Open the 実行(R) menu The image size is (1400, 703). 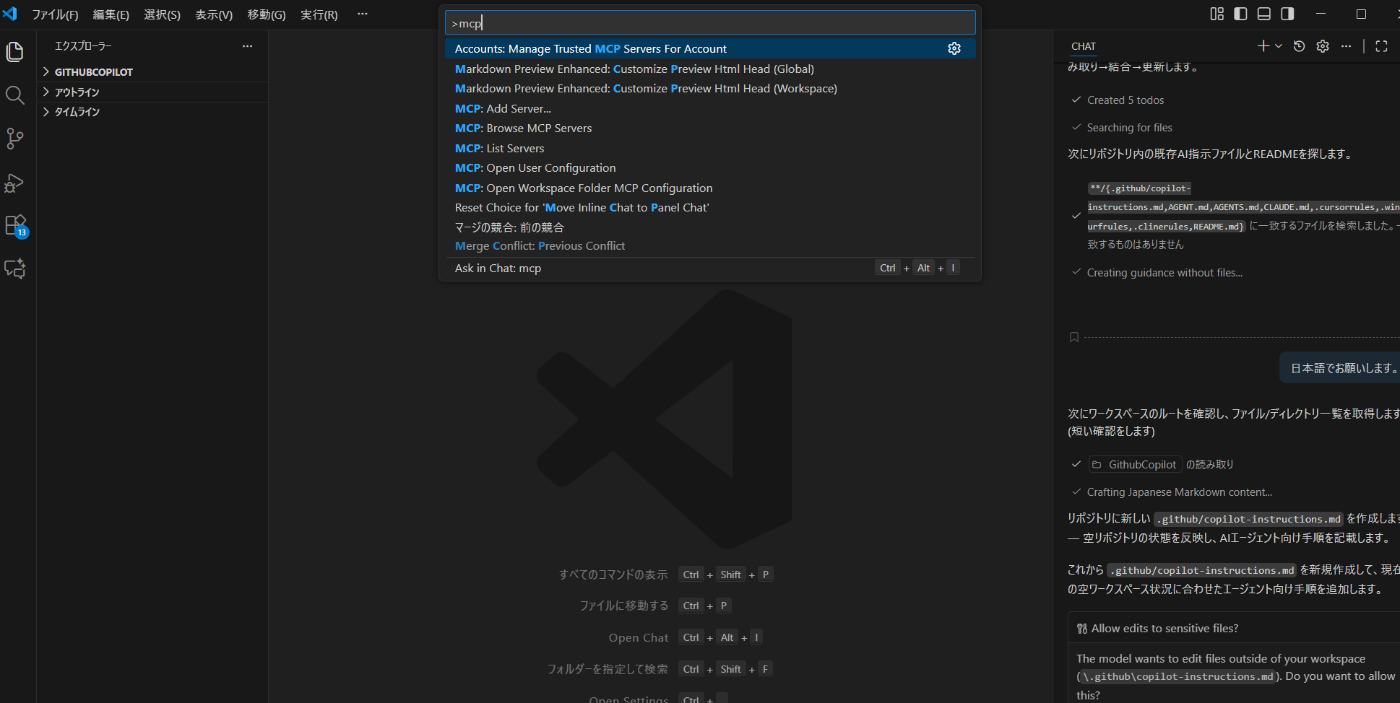[319, 15]
